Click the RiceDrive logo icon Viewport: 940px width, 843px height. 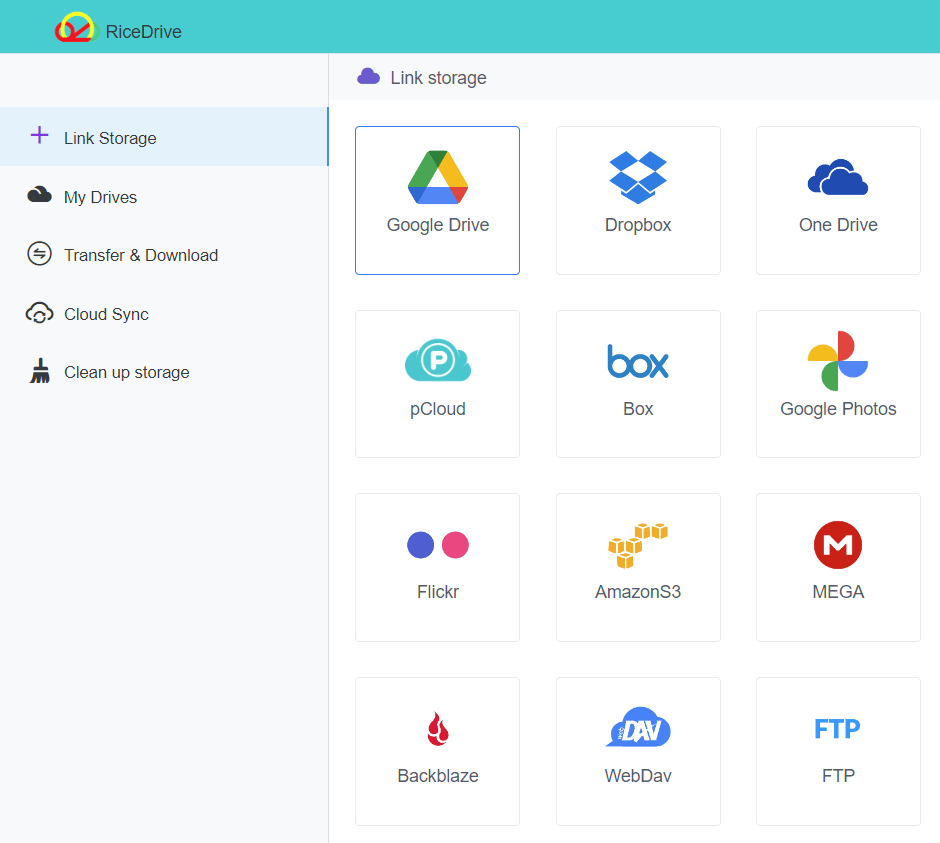pyautogui.click(x=76, y=28)
